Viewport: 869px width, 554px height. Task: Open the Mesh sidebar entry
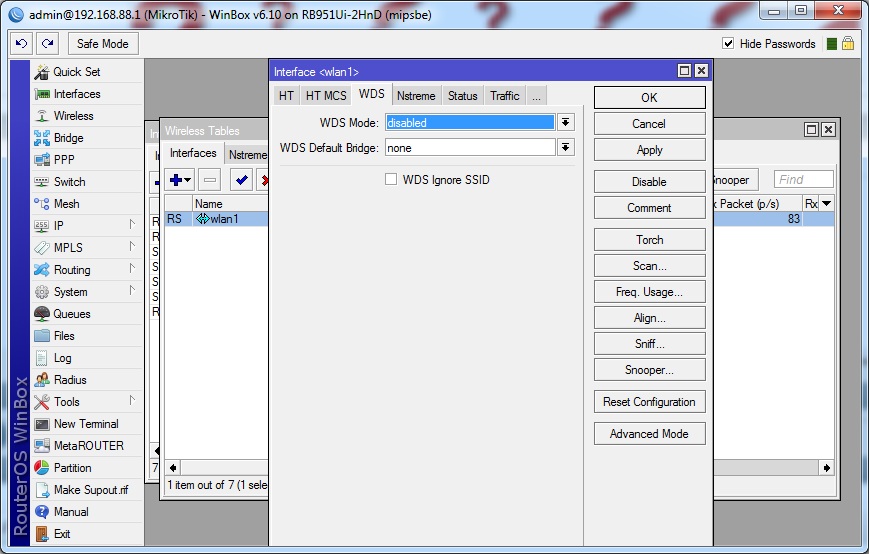click(87, 204)
